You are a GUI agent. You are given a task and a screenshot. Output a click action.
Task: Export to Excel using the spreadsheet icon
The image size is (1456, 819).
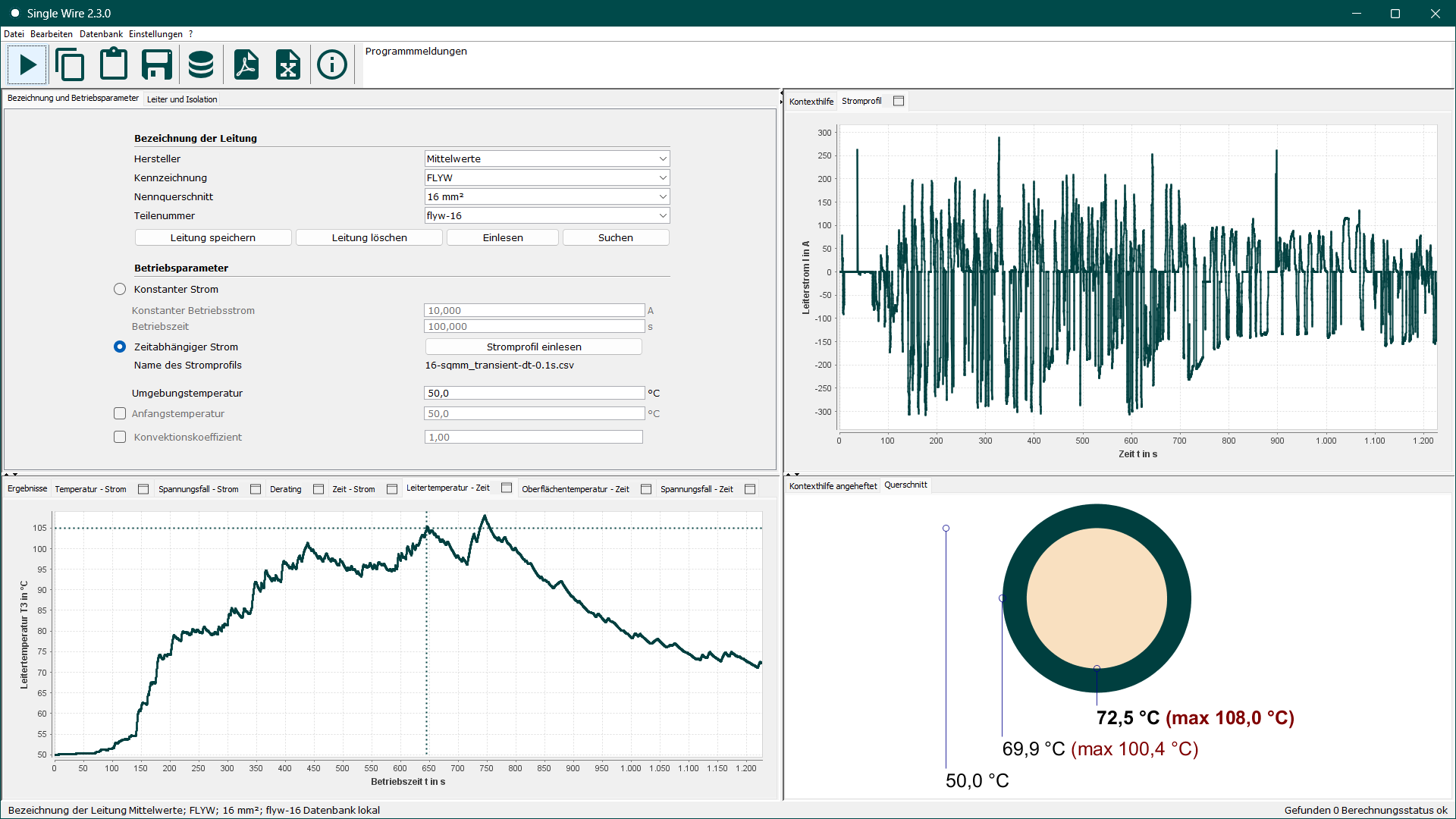tap(288, 64)
